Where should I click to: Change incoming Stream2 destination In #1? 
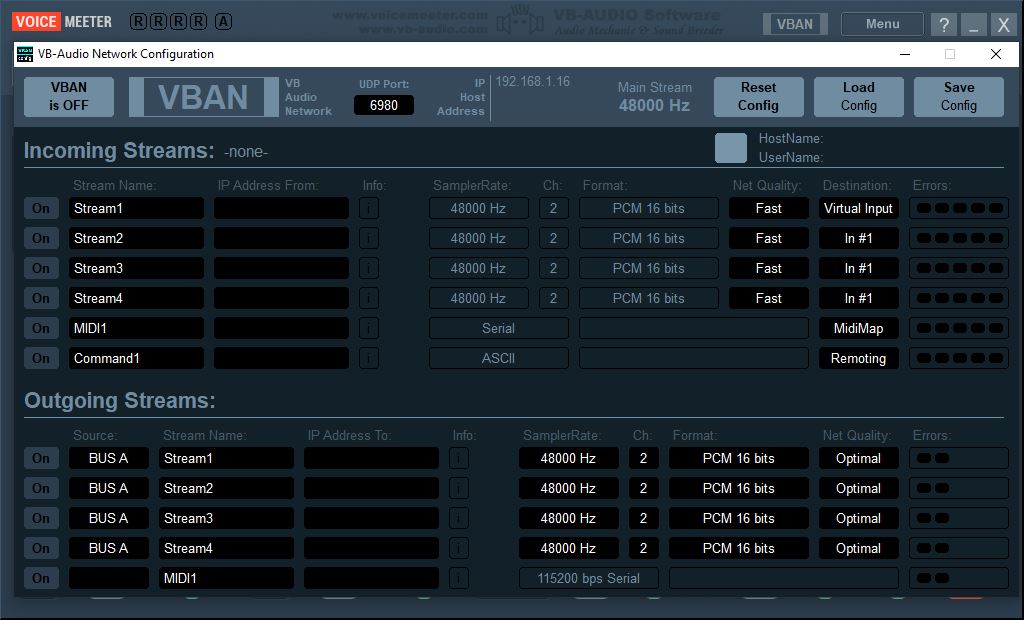858,238
